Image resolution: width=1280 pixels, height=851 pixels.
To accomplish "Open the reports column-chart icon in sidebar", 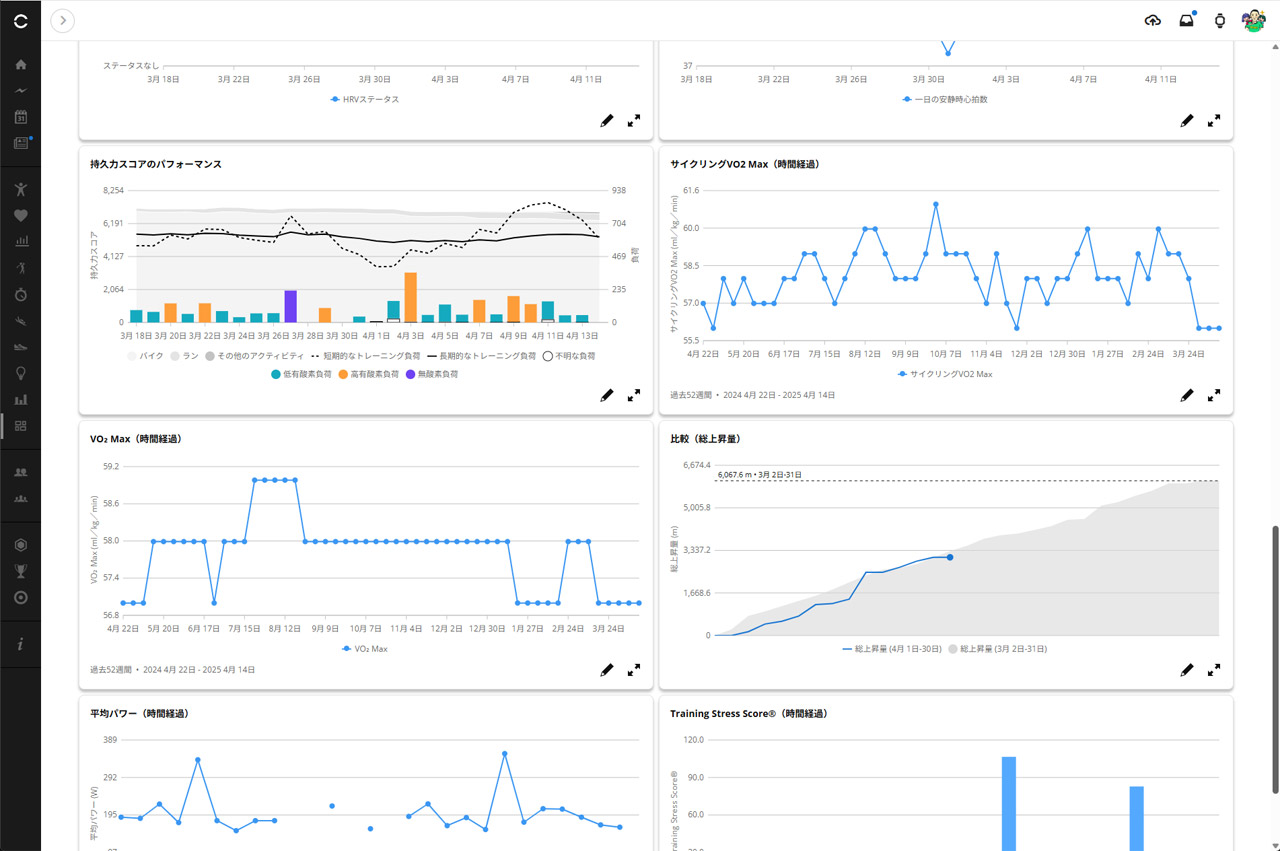I will click(x=21, y=399).
